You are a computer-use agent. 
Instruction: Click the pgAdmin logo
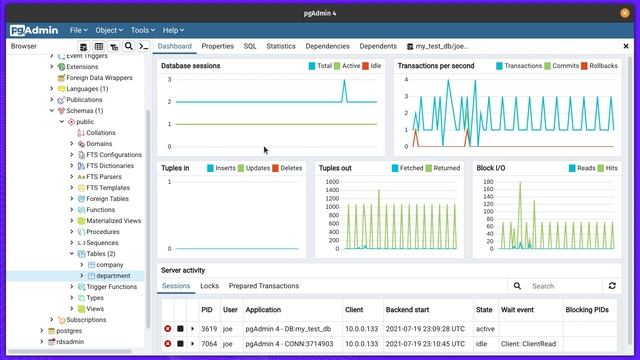34,30
